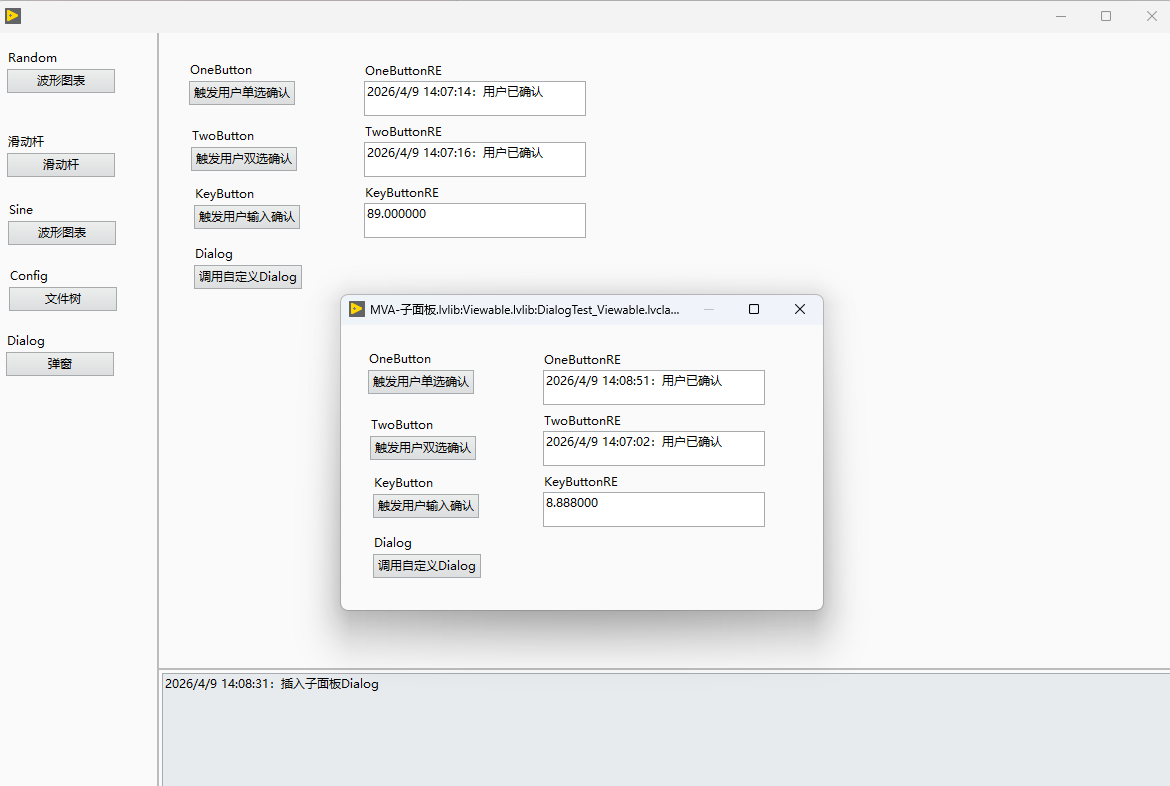This screenshot has width=1170, height=786.
Task: Open the Random 波形图表 panel
Action: click(x=61, y=81)
